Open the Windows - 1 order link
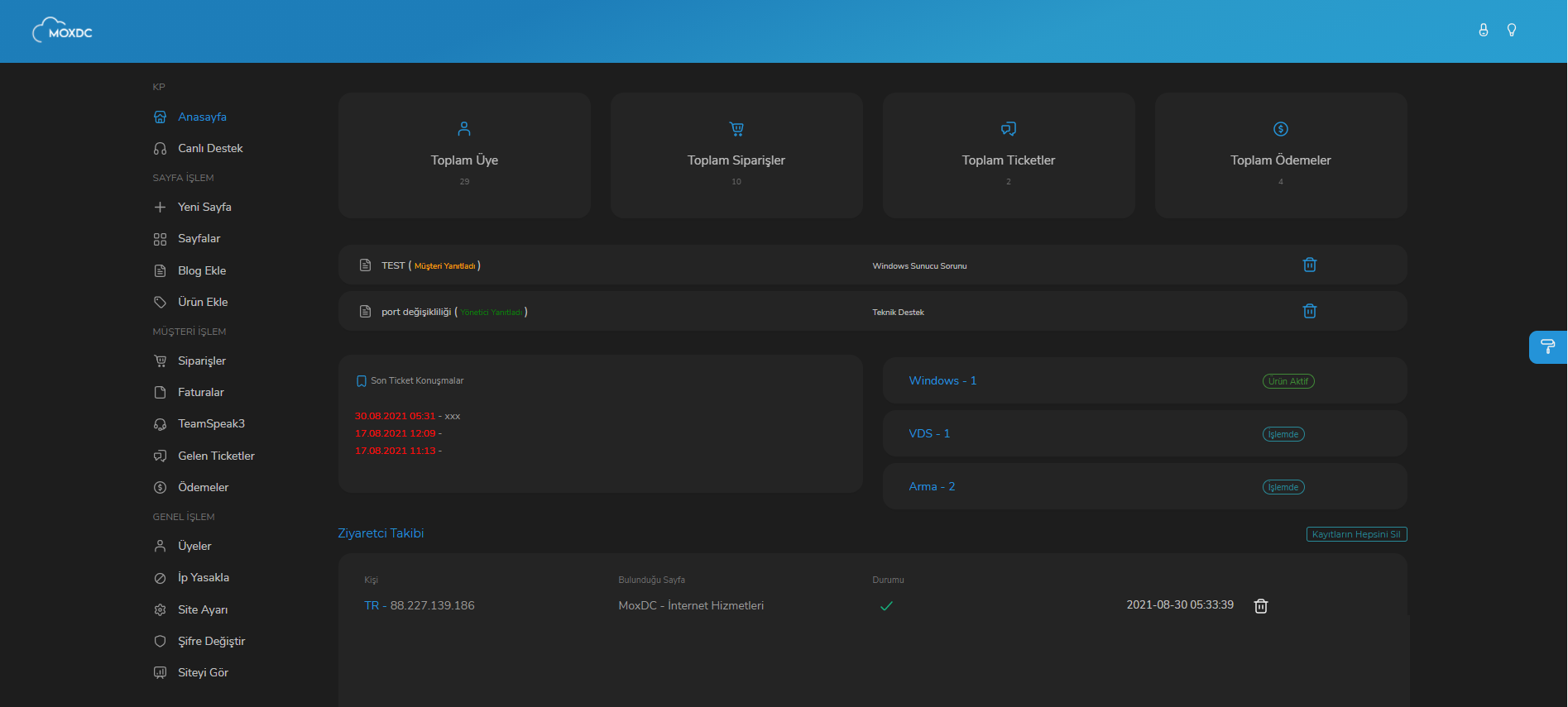 pyautogui.click(x=942, y=380)
